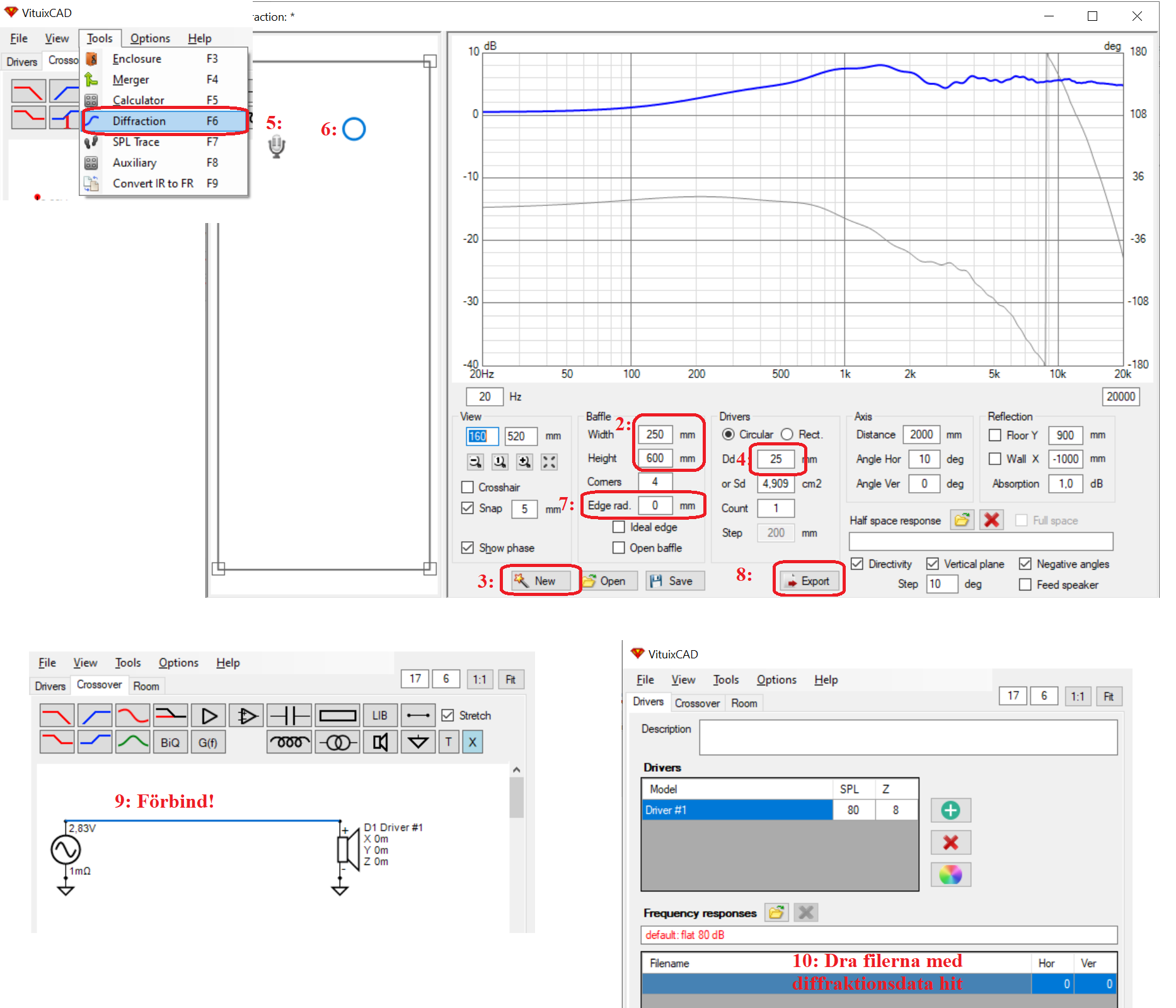Toggle Negative angles checkbox

click(x=1025, y=564)
